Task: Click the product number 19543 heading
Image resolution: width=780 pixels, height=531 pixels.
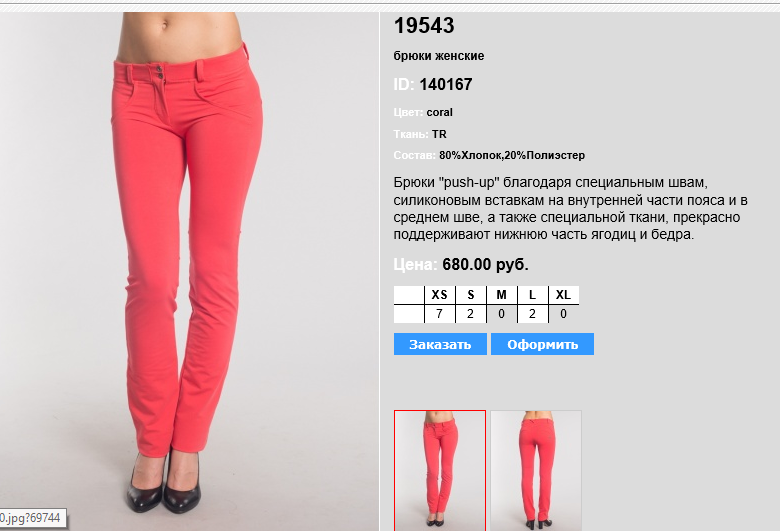Action: pos(424,26)
